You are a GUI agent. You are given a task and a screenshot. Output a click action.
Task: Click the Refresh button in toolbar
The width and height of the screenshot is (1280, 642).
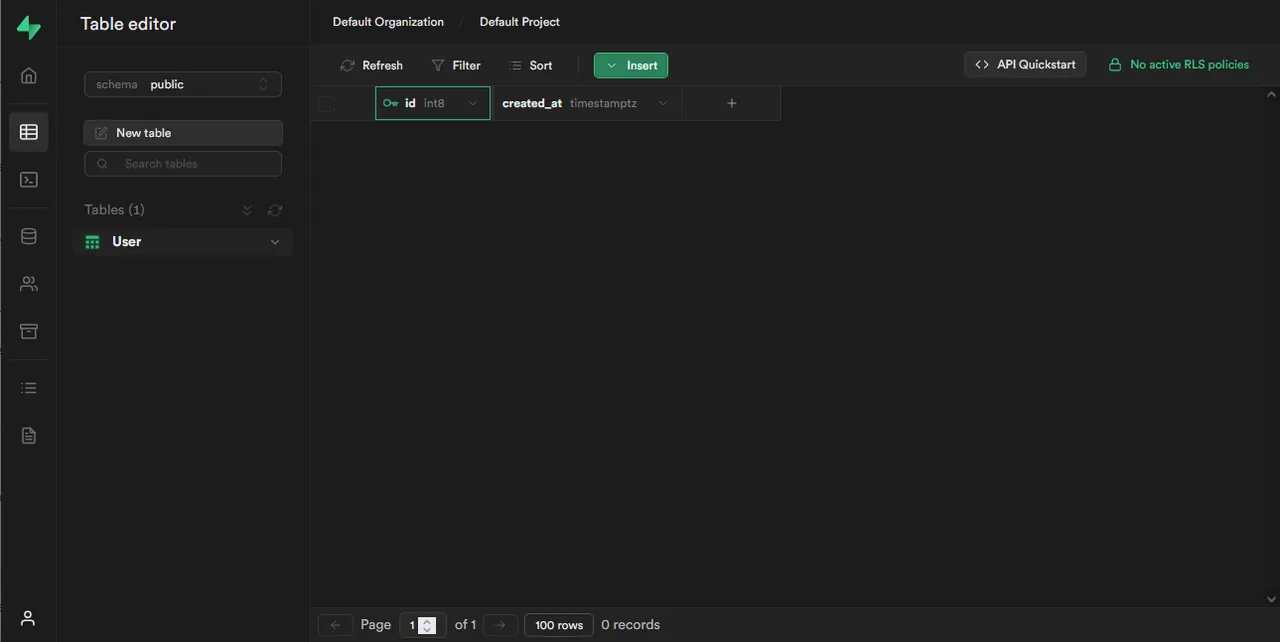click(372, 65)
